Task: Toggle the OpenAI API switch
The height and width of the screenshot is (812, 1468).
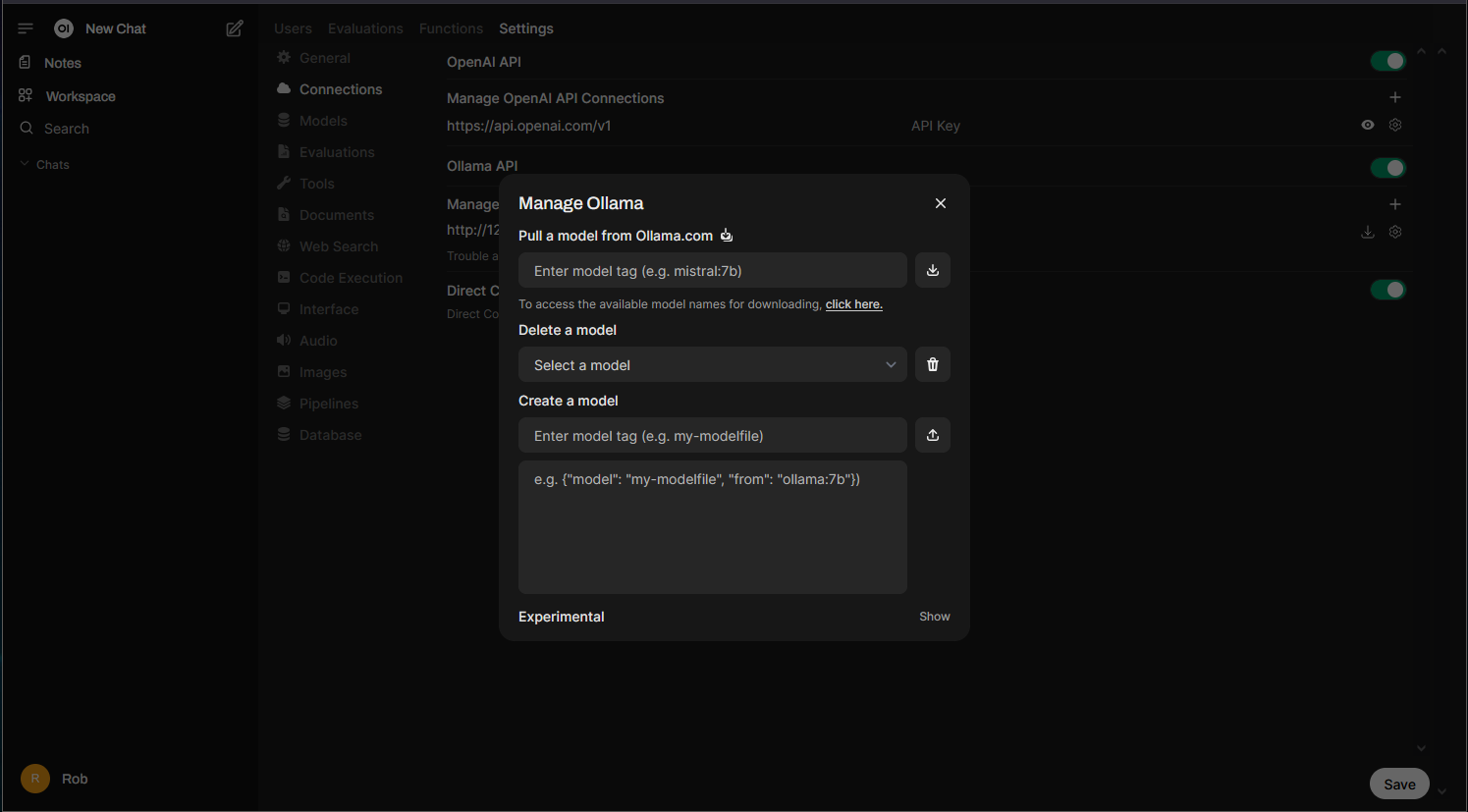Action: pos(1388,61)
